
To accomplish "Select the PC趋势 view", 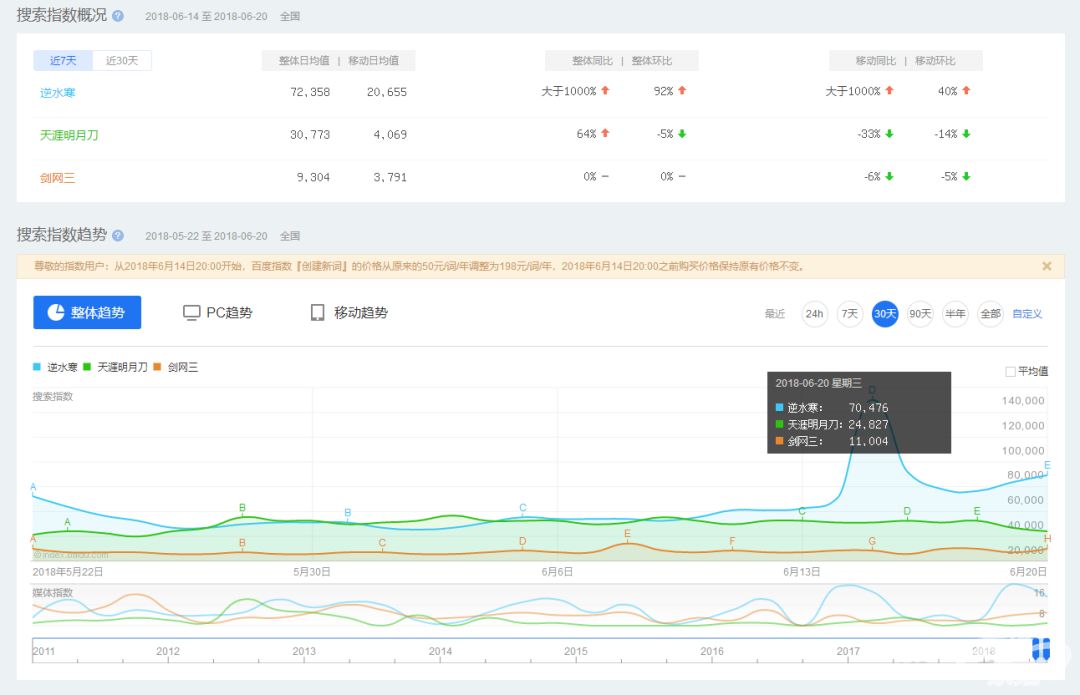I will coord(218,313).
